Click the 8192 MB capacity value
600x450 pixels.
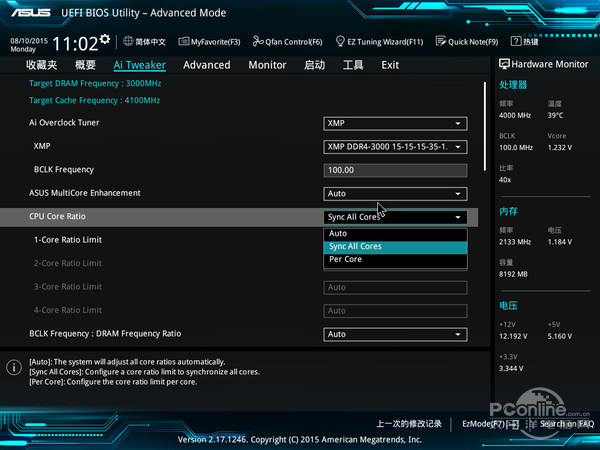point(513,274)
